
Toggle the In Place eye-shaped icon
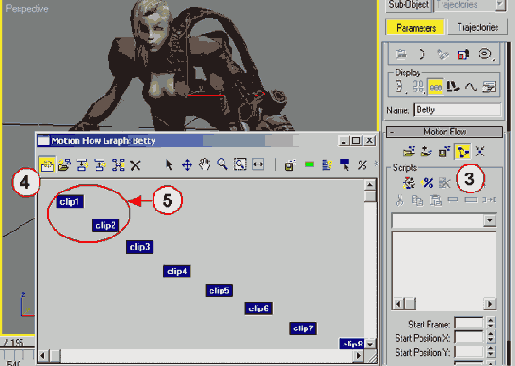click(485, 54)
